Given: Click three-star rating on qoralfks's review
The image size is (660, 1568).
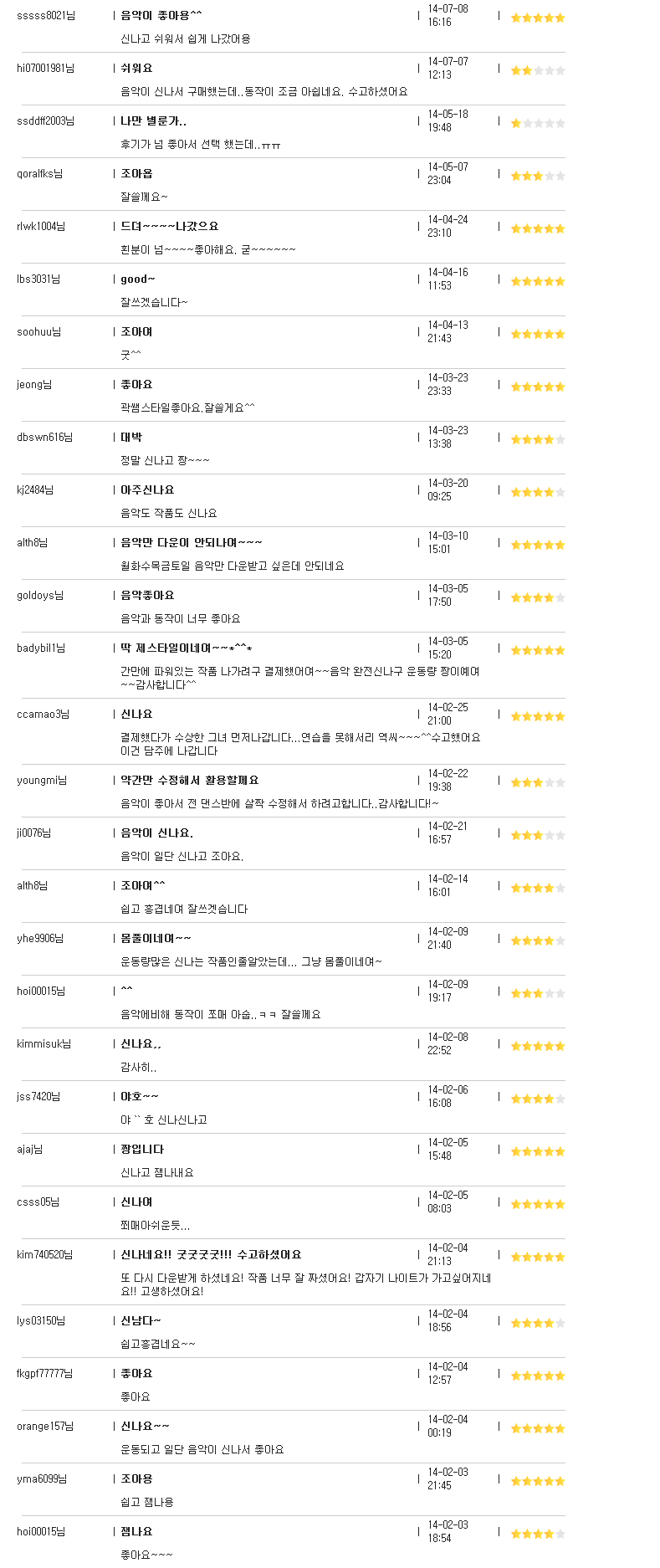Looking at the screenshot, I should pyautogui.click(x=538, y=176).
